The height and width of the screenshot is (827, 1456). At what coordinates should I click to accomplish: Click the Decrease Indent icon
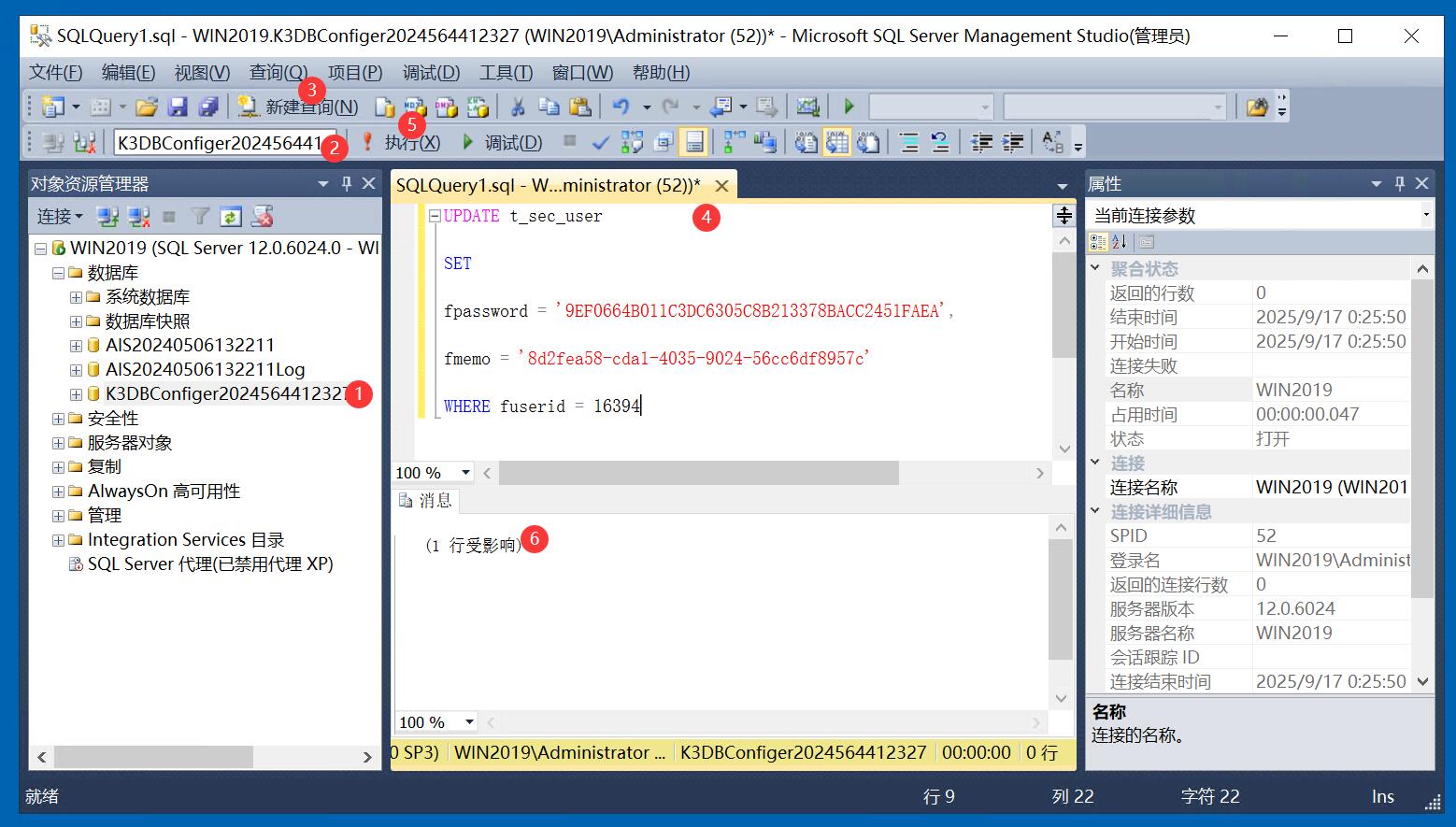click(x=981, y=142)
